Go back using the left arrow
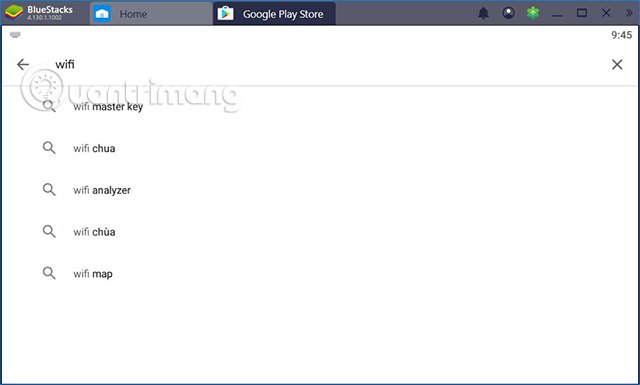Viewport: 640px width, 385px height. pos(23,64)
